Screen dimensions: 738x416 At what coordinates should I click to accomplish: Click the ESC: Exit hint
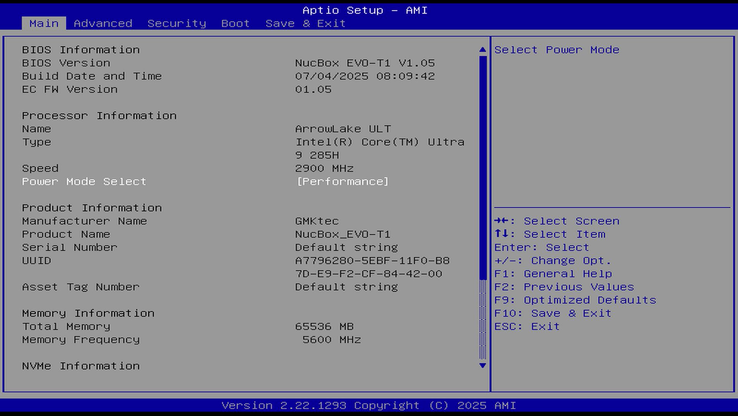(527, 327)
